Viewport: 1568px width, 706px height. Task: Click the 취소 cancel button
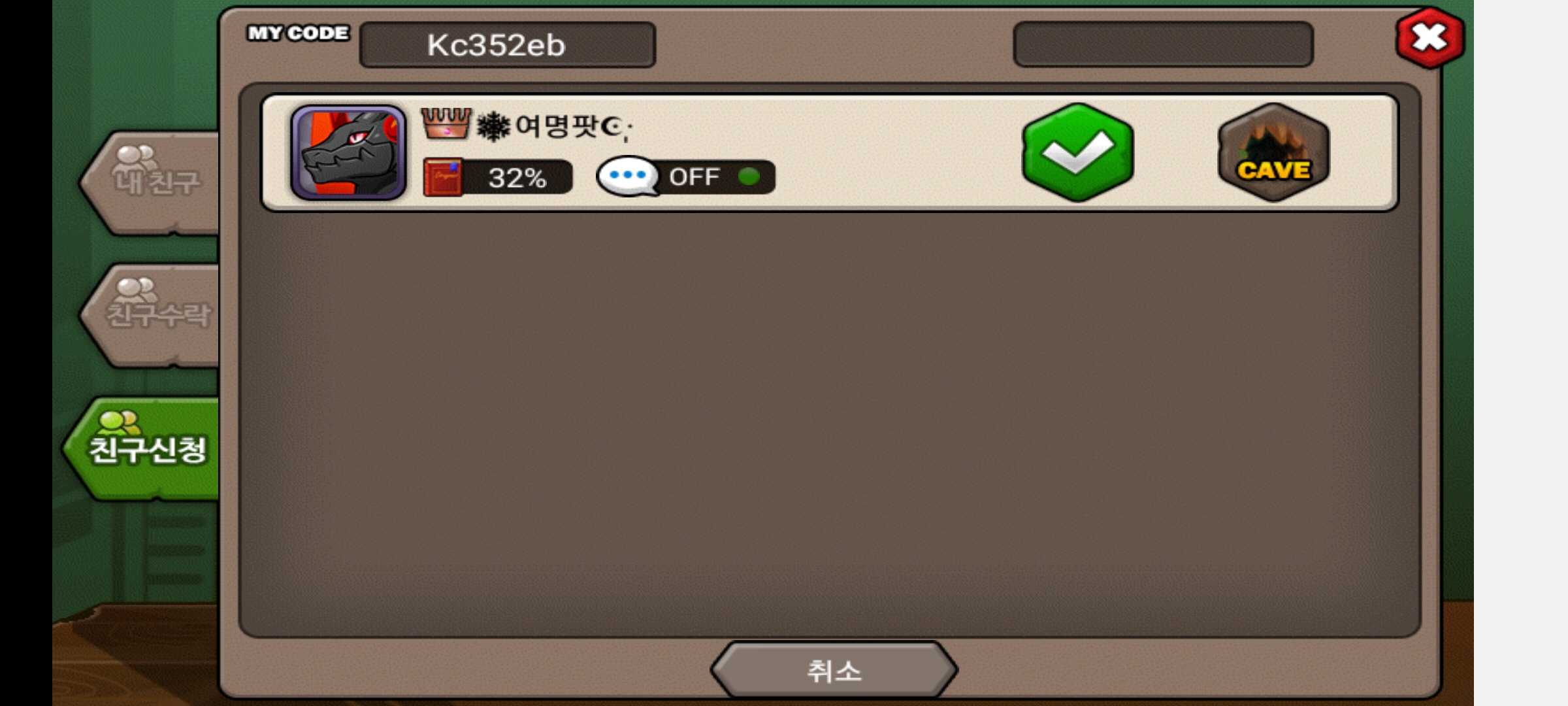tap(834, 670)
